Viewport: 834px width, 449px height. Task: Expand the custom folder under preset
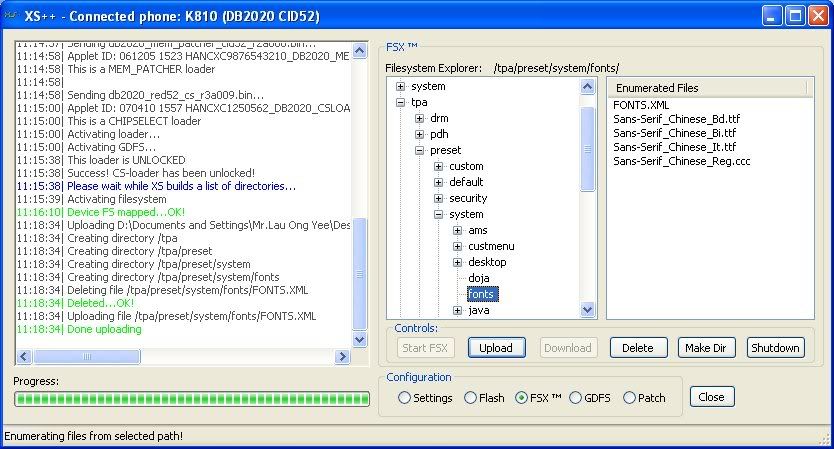click(439, 166)
